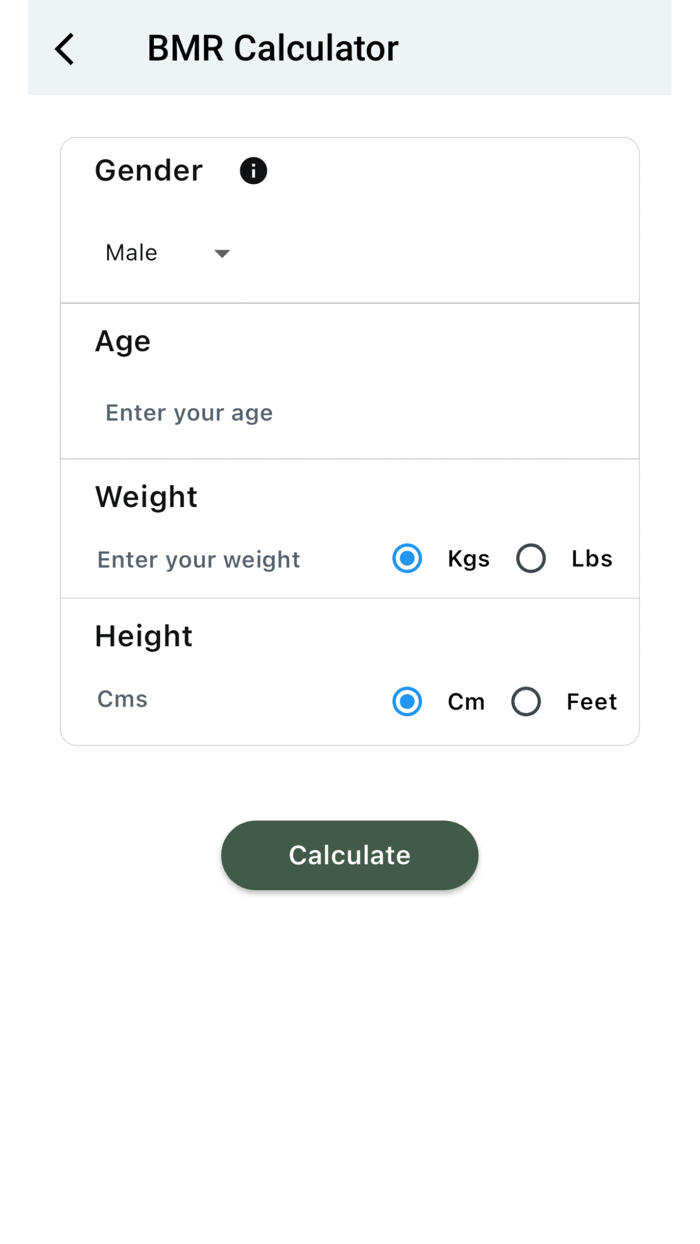Select the Kgs radio button
Image resolution: width=700 pixels, height=1244 pixels.
[407, 559]
